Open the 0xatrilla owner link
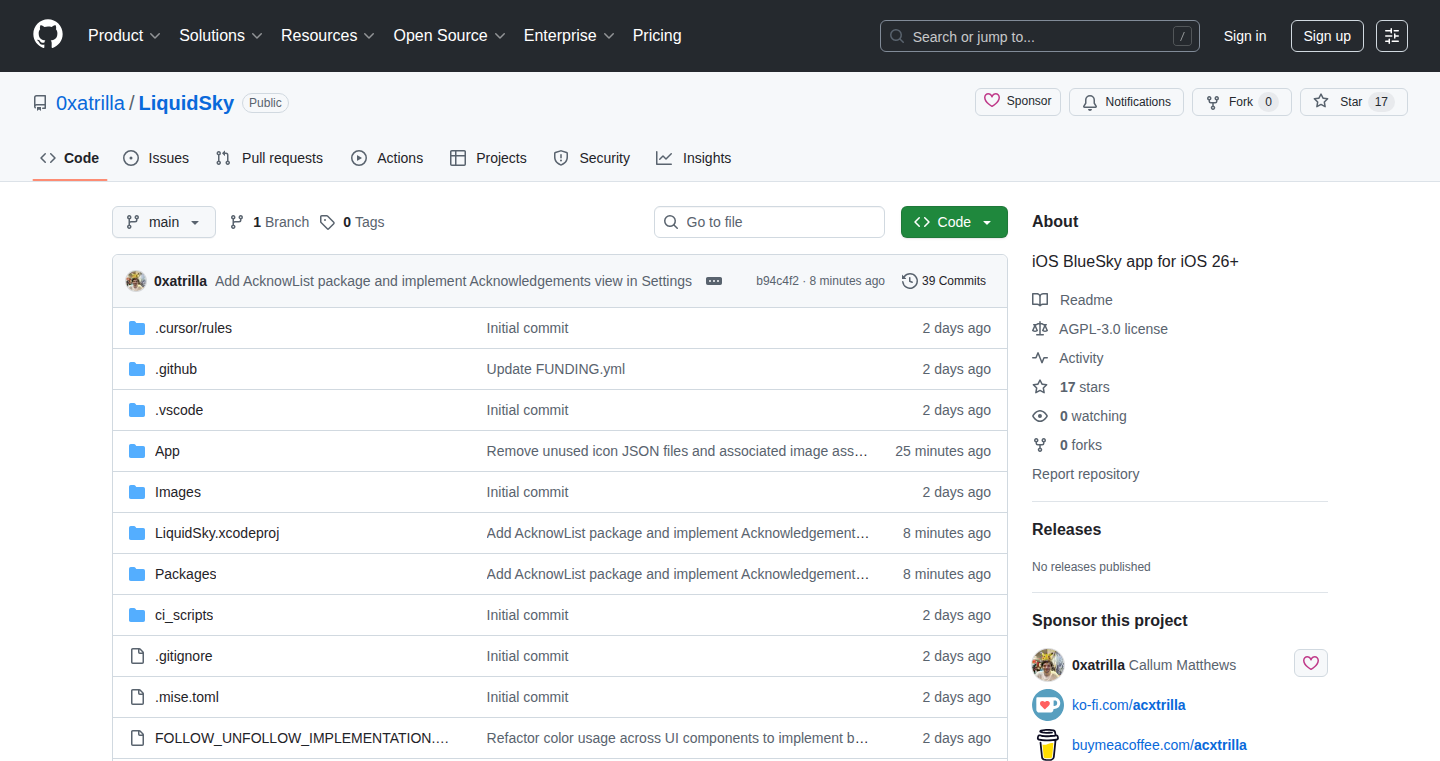This screenshot has height=761, width=1440. [91, 103]
